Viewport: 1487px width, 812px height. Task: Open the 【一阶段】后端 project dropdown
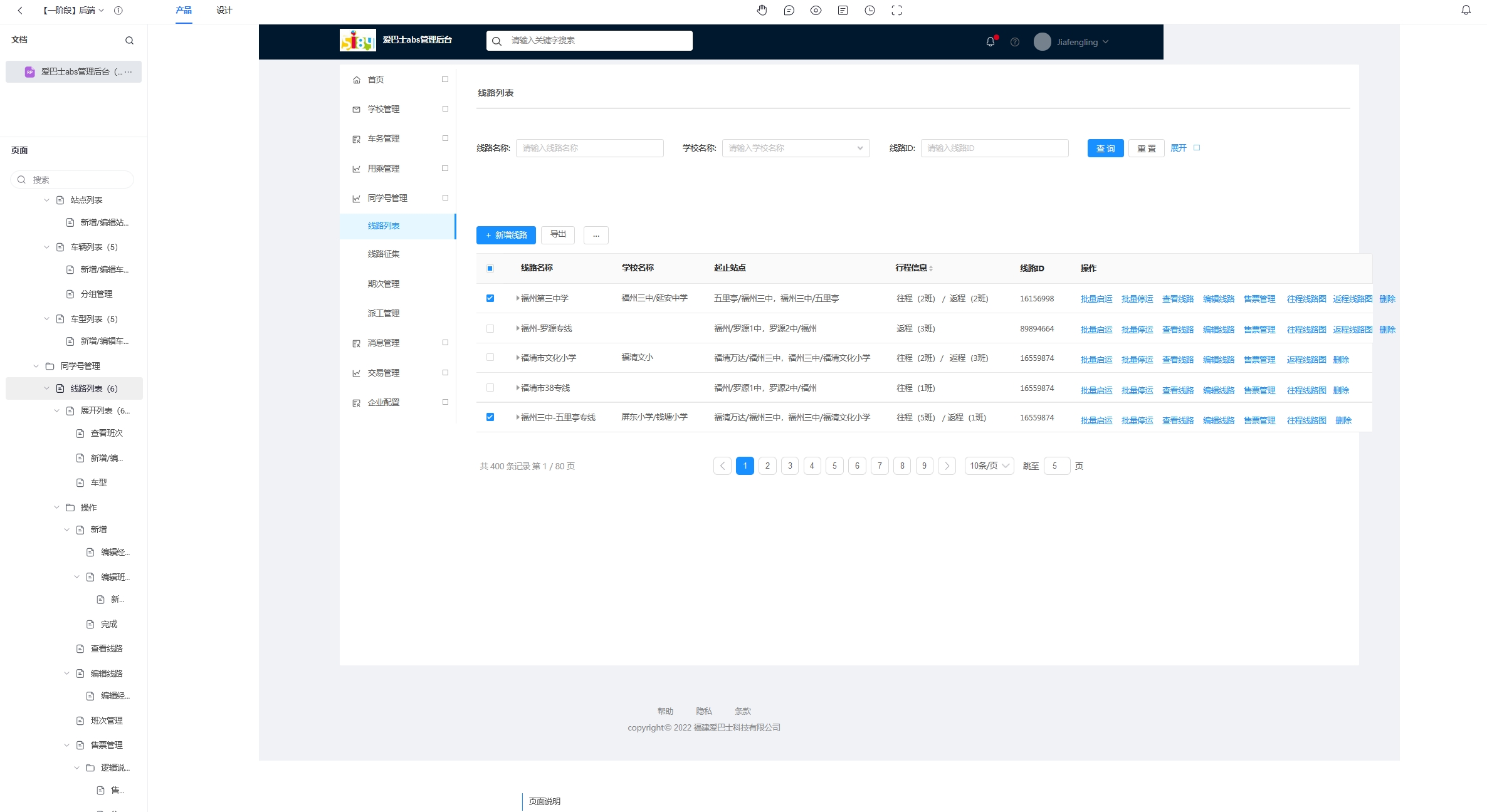(73, 10)
